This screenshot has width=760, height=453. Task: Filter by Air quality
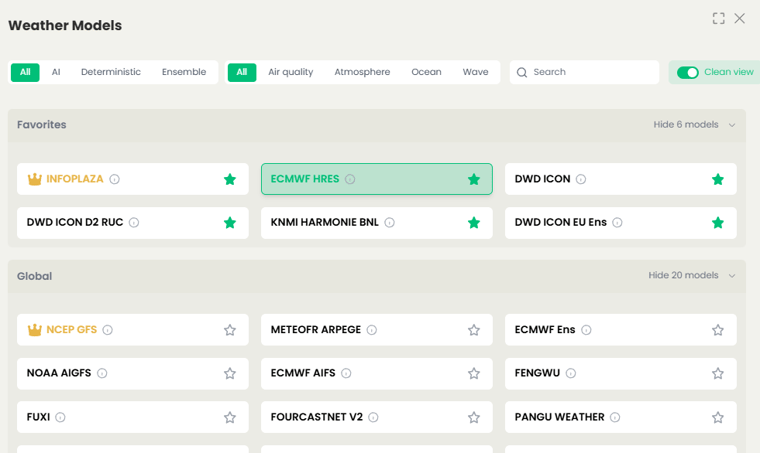click(x=290, y=72)
